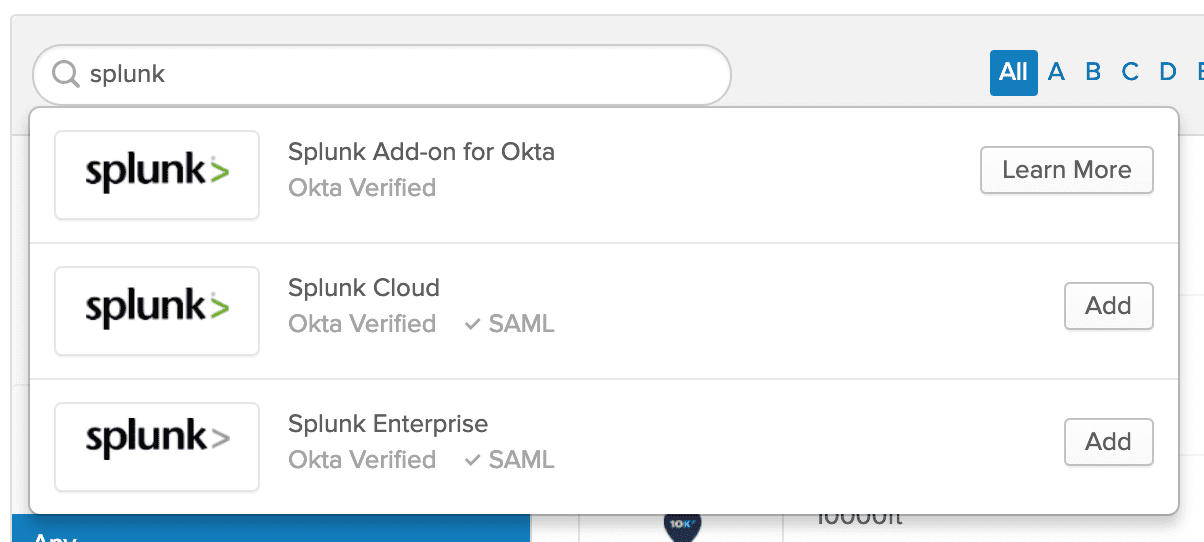This screenshot has width=1204, height=542.
Task: Filter apps by letter A
Action: point(1056,72)
